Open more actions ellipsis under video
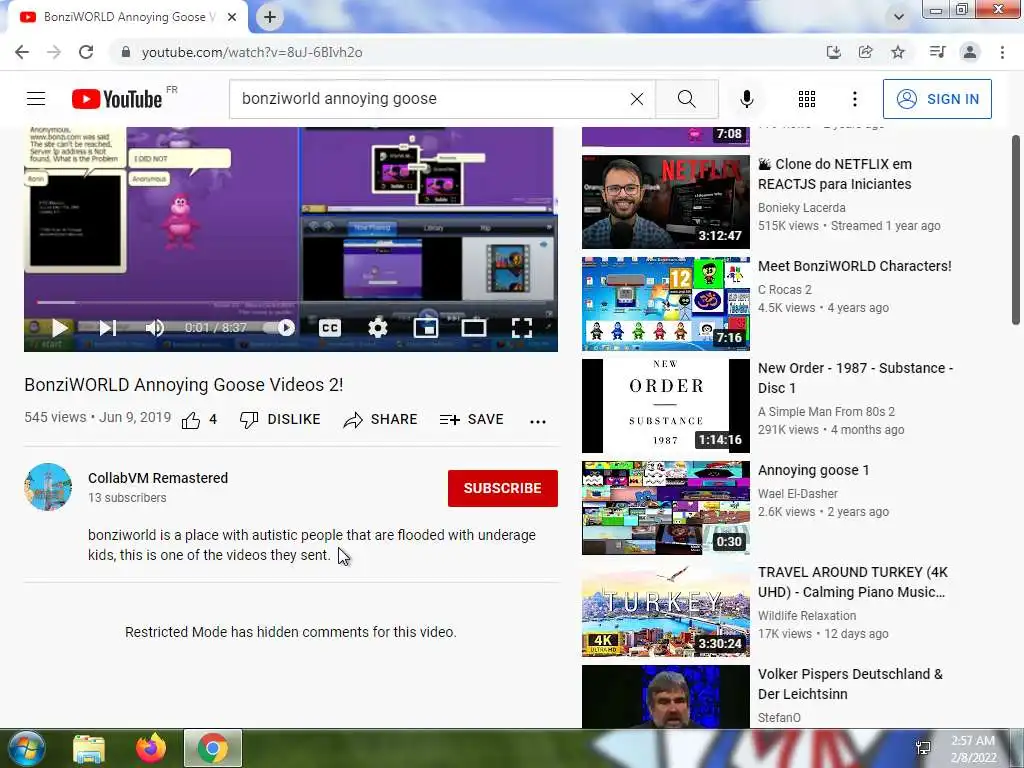Screen dimensions: 1024x768 click(x=537, y=422)
